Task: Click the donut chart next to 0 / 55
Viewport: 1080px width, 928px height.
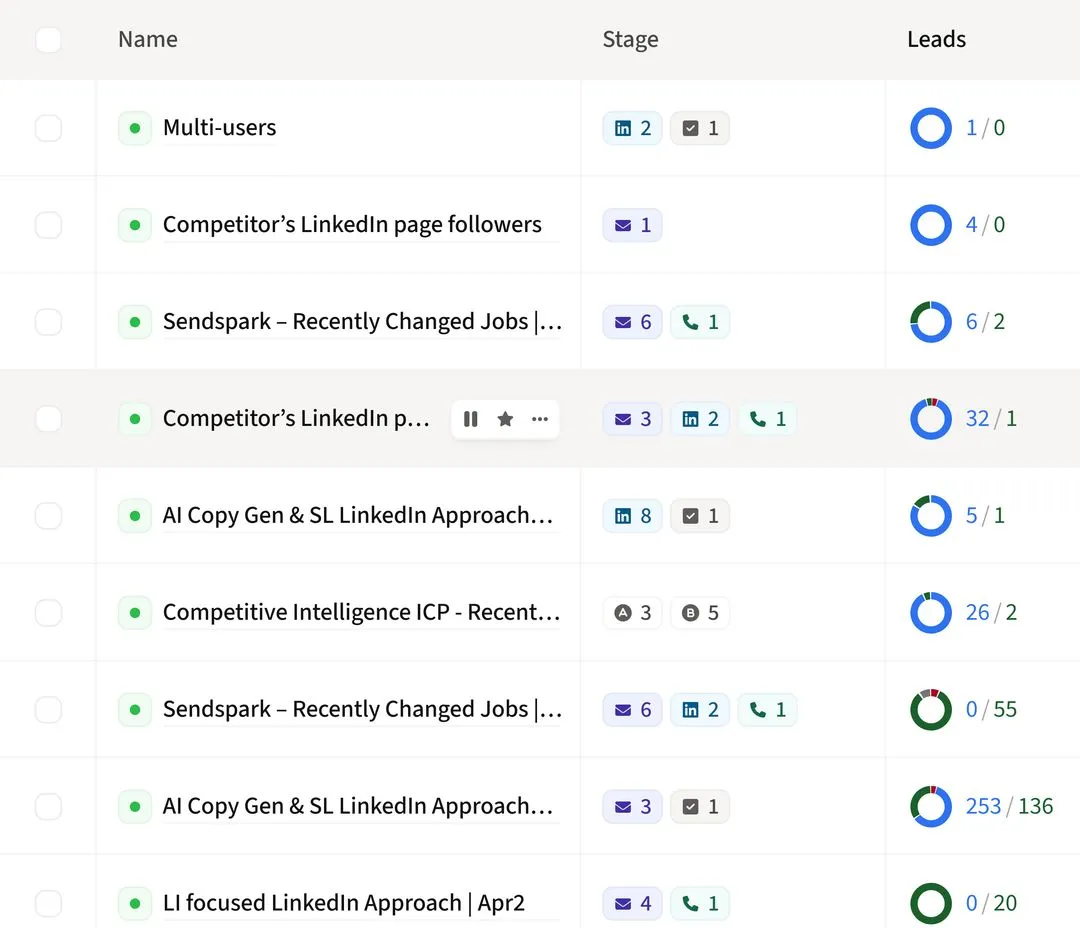Action: pyautogui.click(x=931, y=710)
